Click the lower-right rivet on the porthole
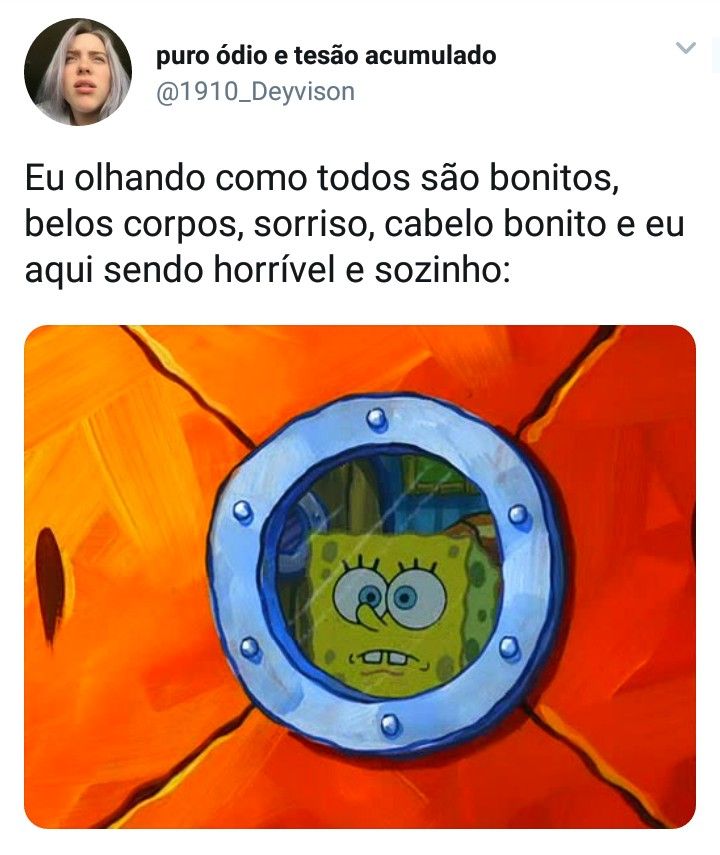This screenshot has height=855, width=720. (509, 648)
